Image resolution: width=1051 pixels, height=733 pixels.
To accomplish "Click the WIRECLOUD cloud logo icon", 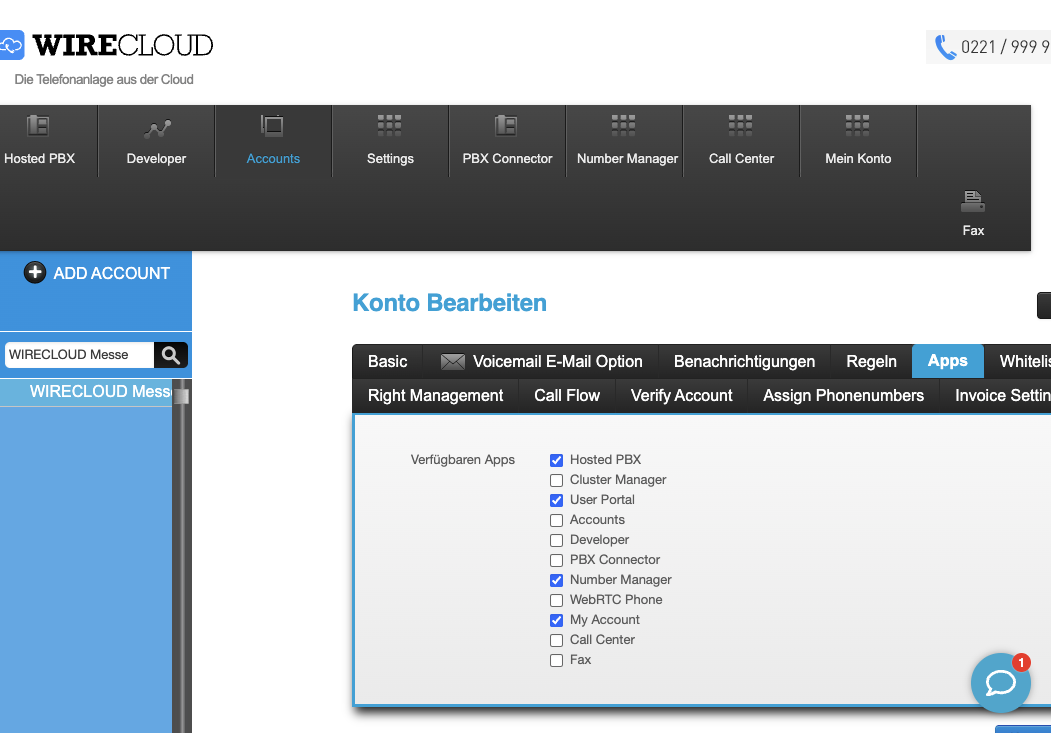I will click(x=11, y=46).
